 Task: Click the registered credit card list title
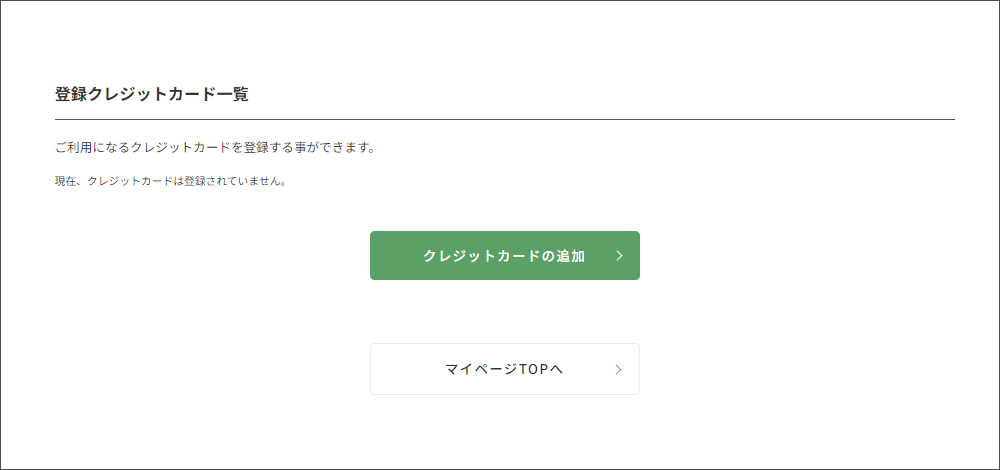tap(152, 95)
